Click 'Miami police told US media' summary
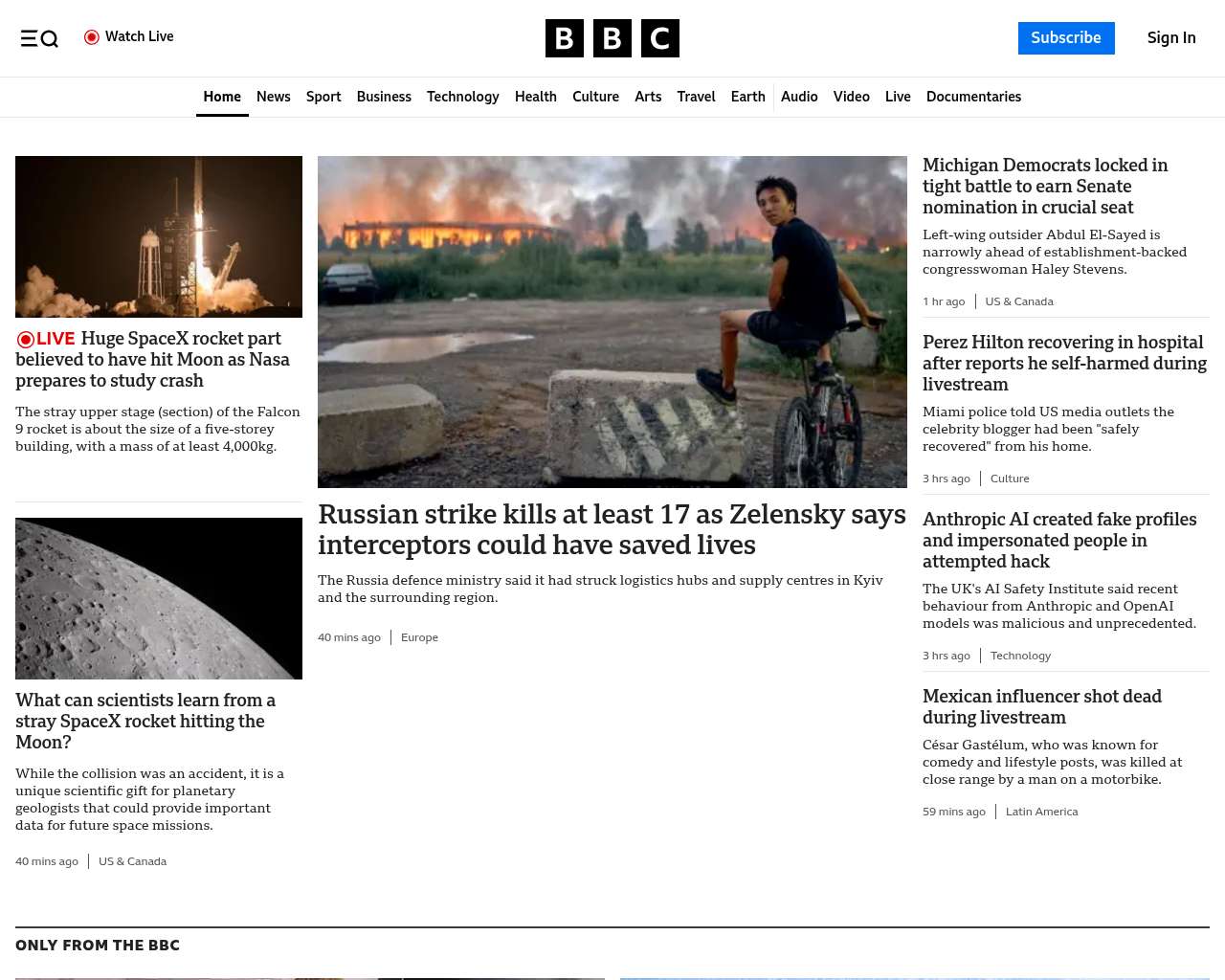 click(x=1048, y=429)
